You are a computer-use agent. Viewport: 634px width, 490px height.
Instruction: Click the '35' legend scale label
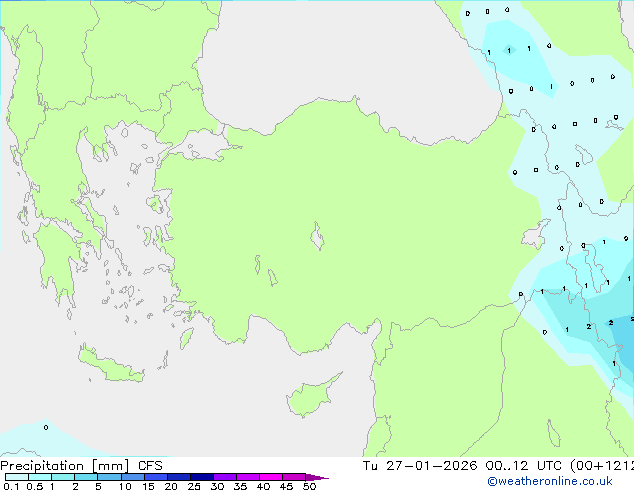240,486
